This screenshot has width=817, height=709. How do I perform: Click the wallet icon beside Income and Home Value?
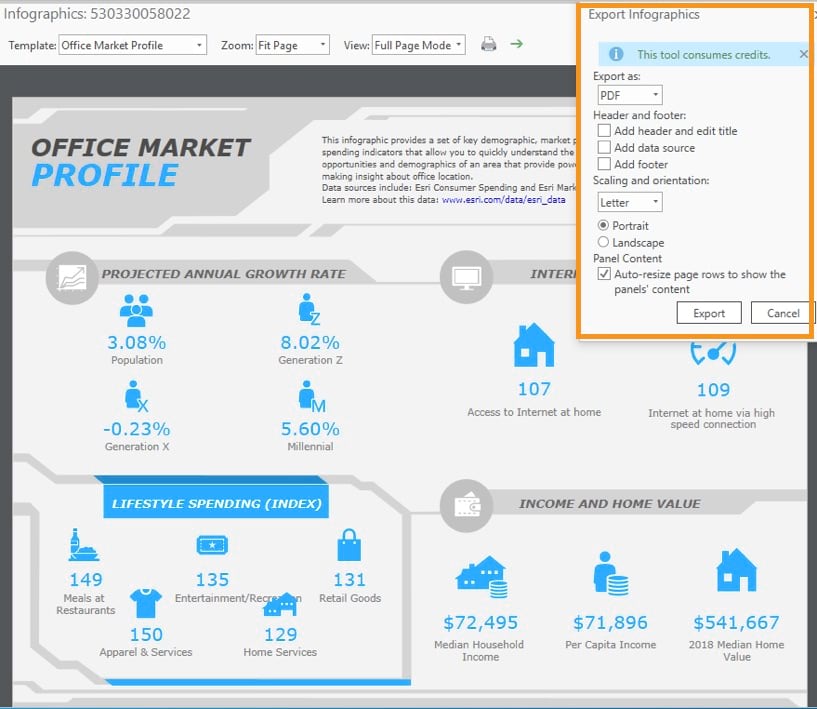click(x=465, y=505)
